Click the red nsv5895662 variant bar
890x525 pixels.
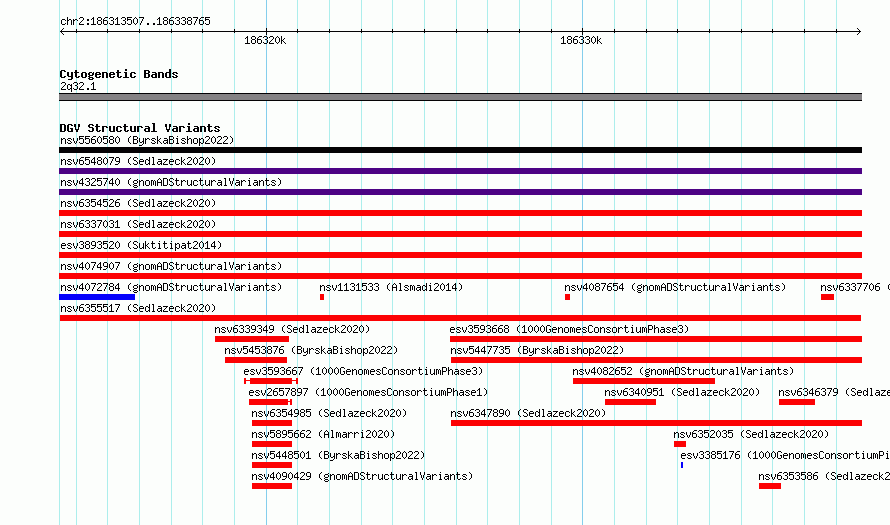(x=272, y=444)
